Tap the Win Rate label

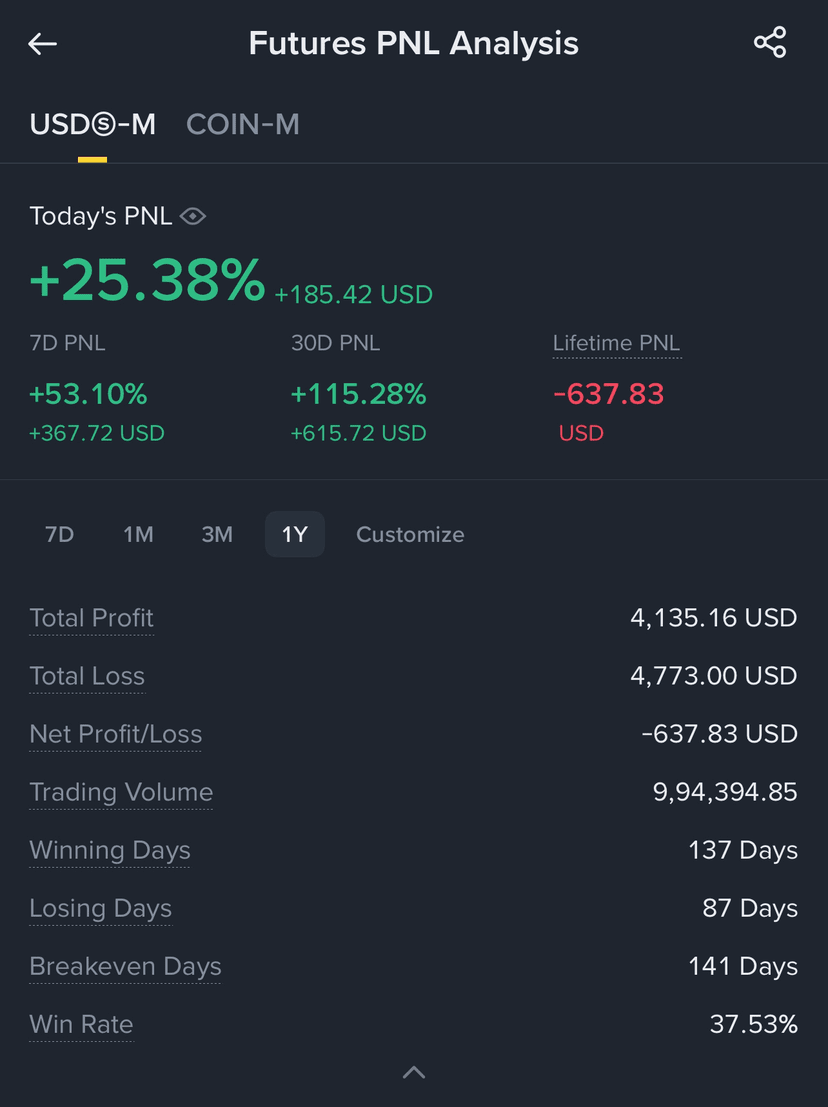pos(81,1024)
